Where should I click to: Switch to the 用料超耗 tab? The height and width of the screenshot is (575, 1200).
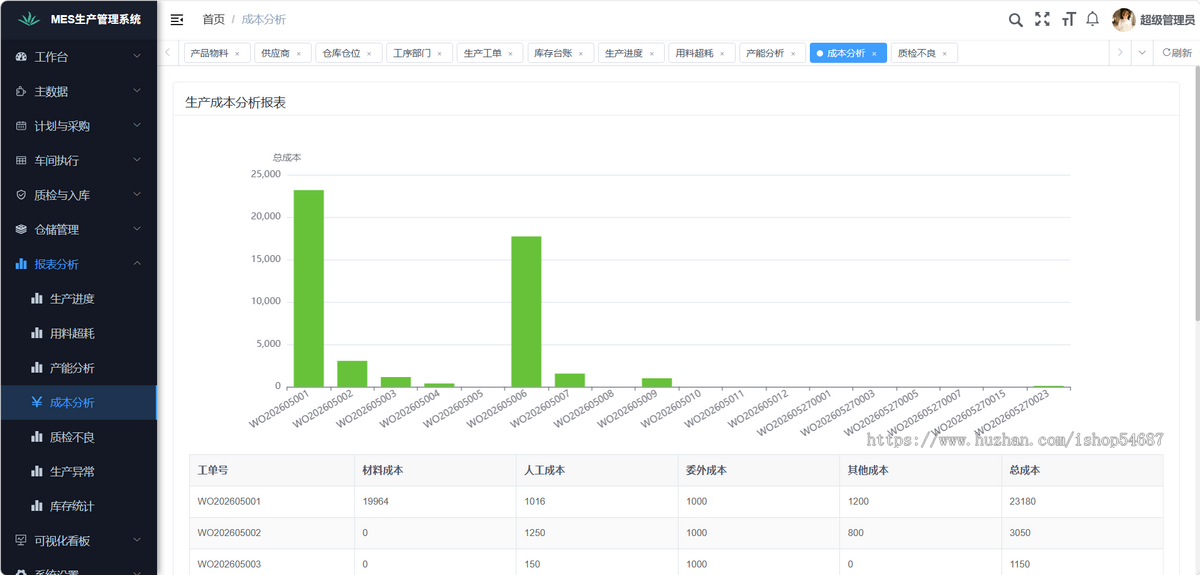(701, 54)
